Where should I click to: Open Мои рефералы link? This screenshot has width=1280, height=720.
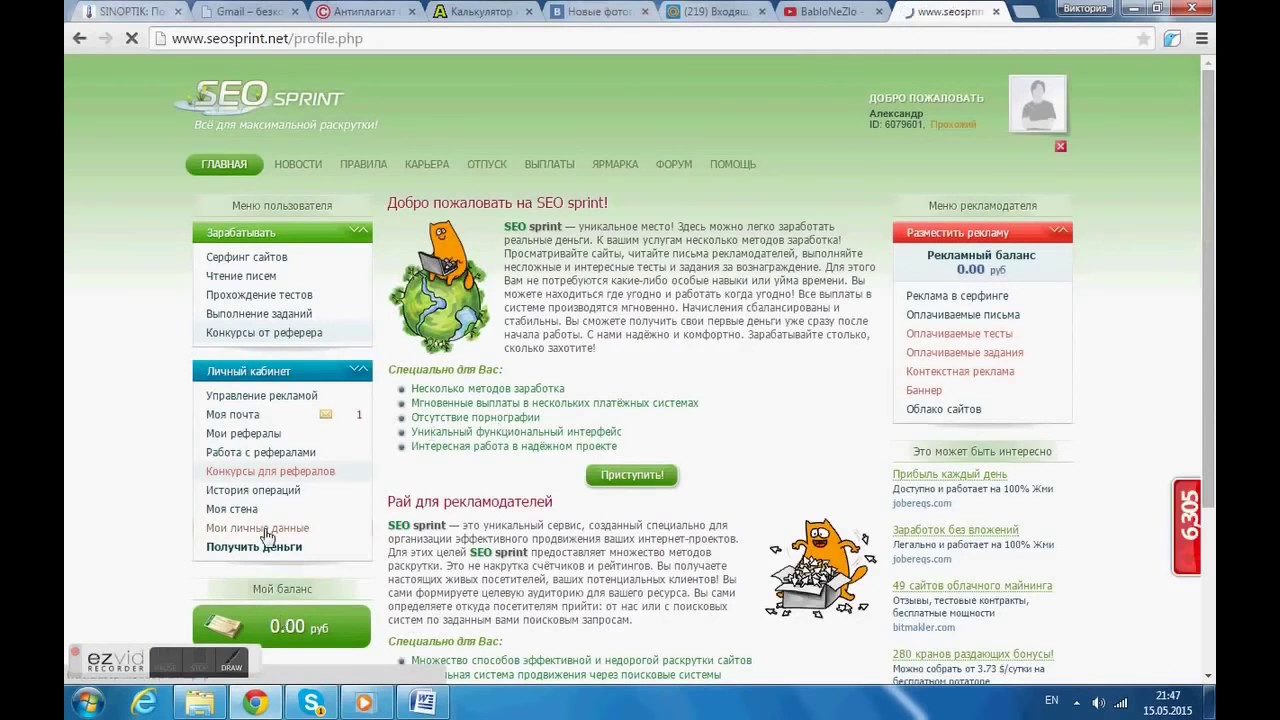[x=243, y=434]
